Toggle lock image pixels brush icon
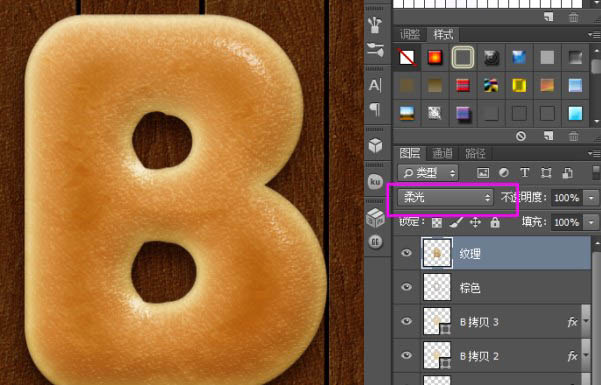 456,222
